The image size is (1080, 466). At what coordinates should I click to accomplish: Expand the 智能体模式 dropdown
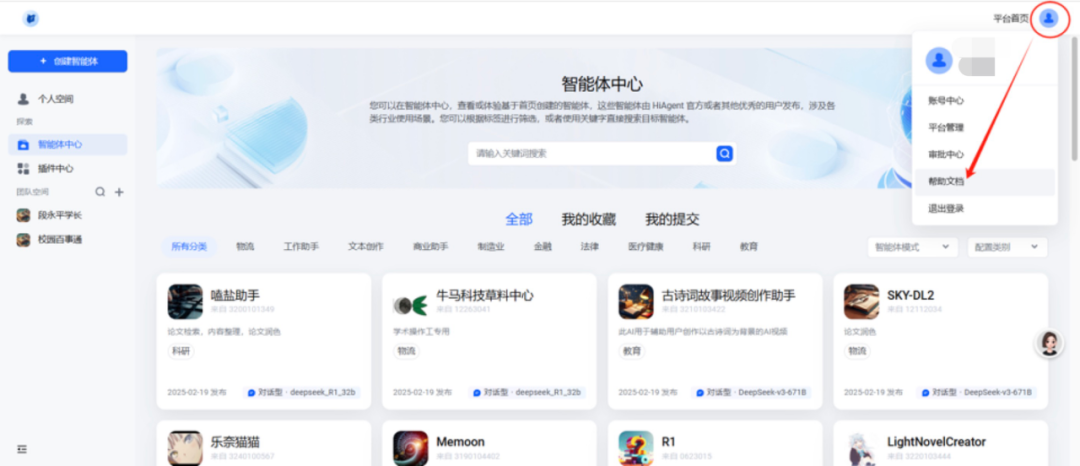click(x=912, y=247)
